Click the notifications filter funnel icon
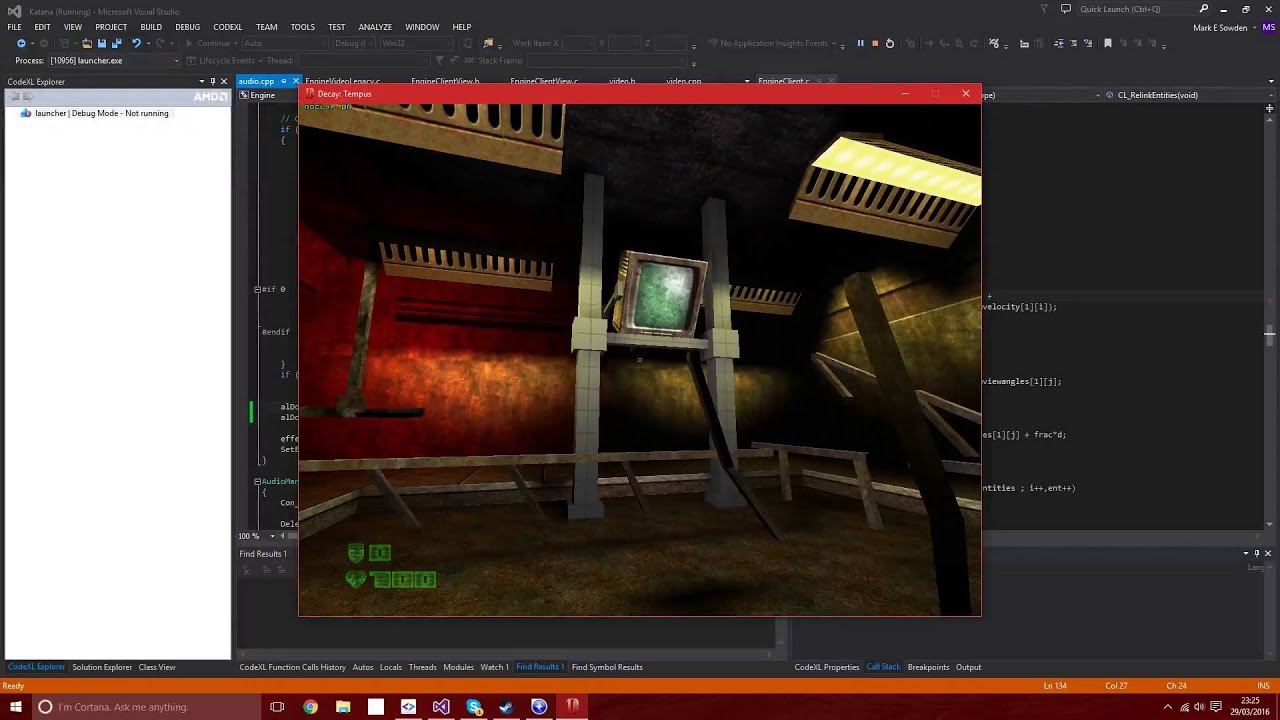Image resolution: width=1280 pixels, height=720 pixels. [x=1045, y=9]
